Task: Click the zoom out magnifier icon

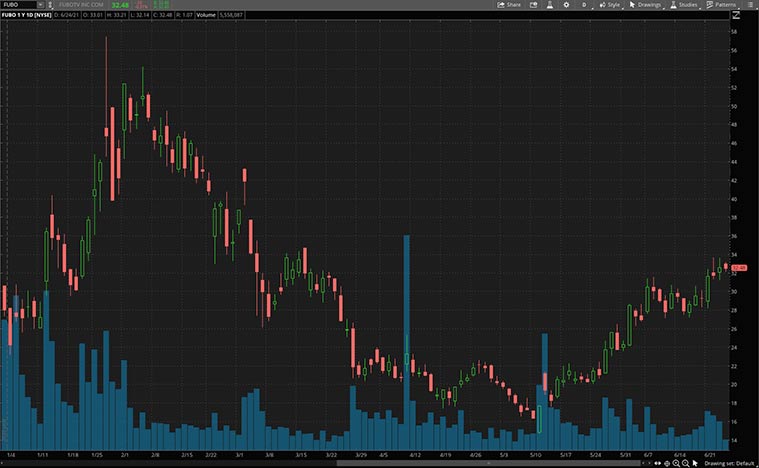Action: 686,463
